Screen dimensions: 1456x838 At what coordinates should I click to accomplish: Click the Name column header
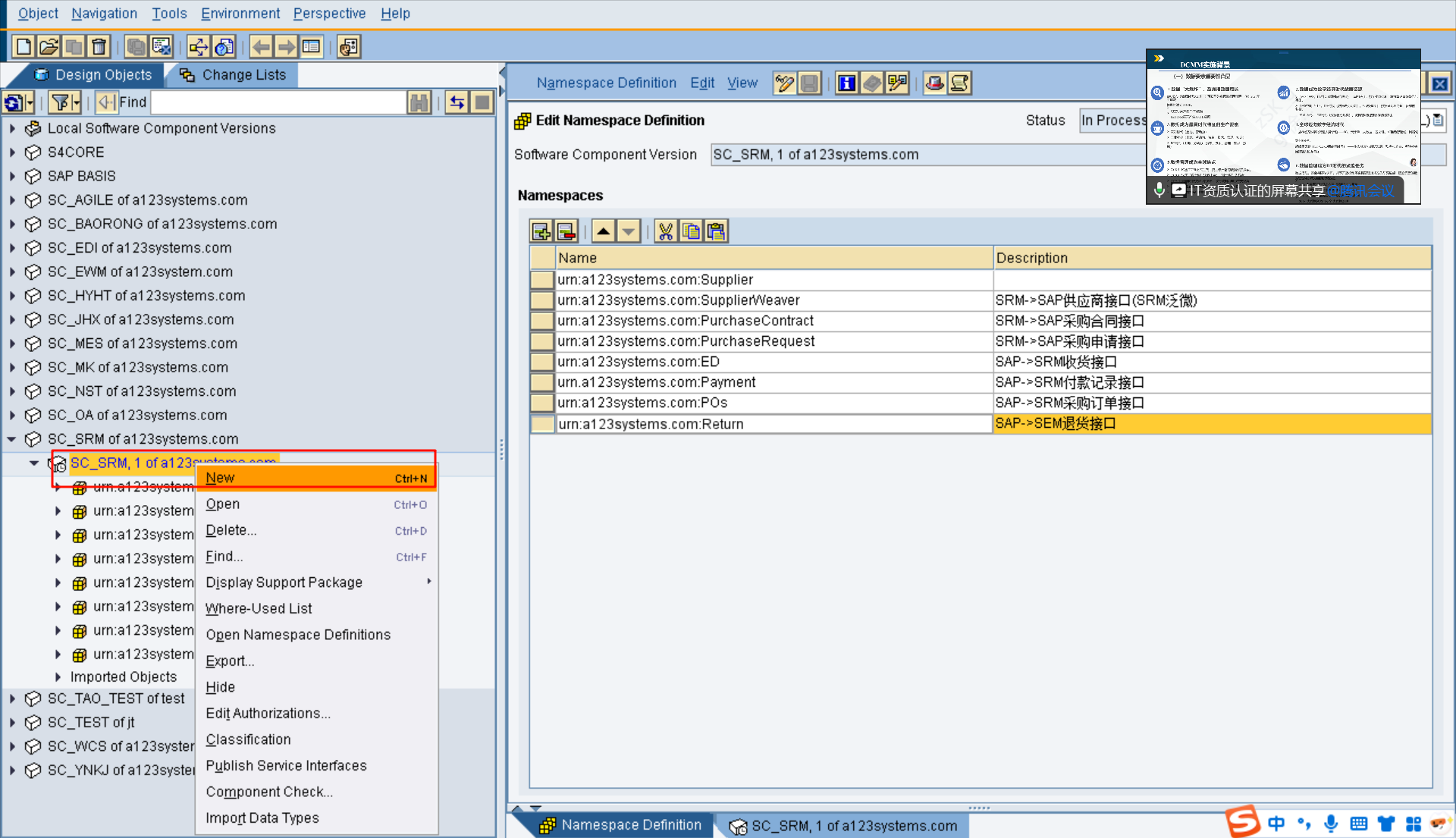click(x=774, y=258)
